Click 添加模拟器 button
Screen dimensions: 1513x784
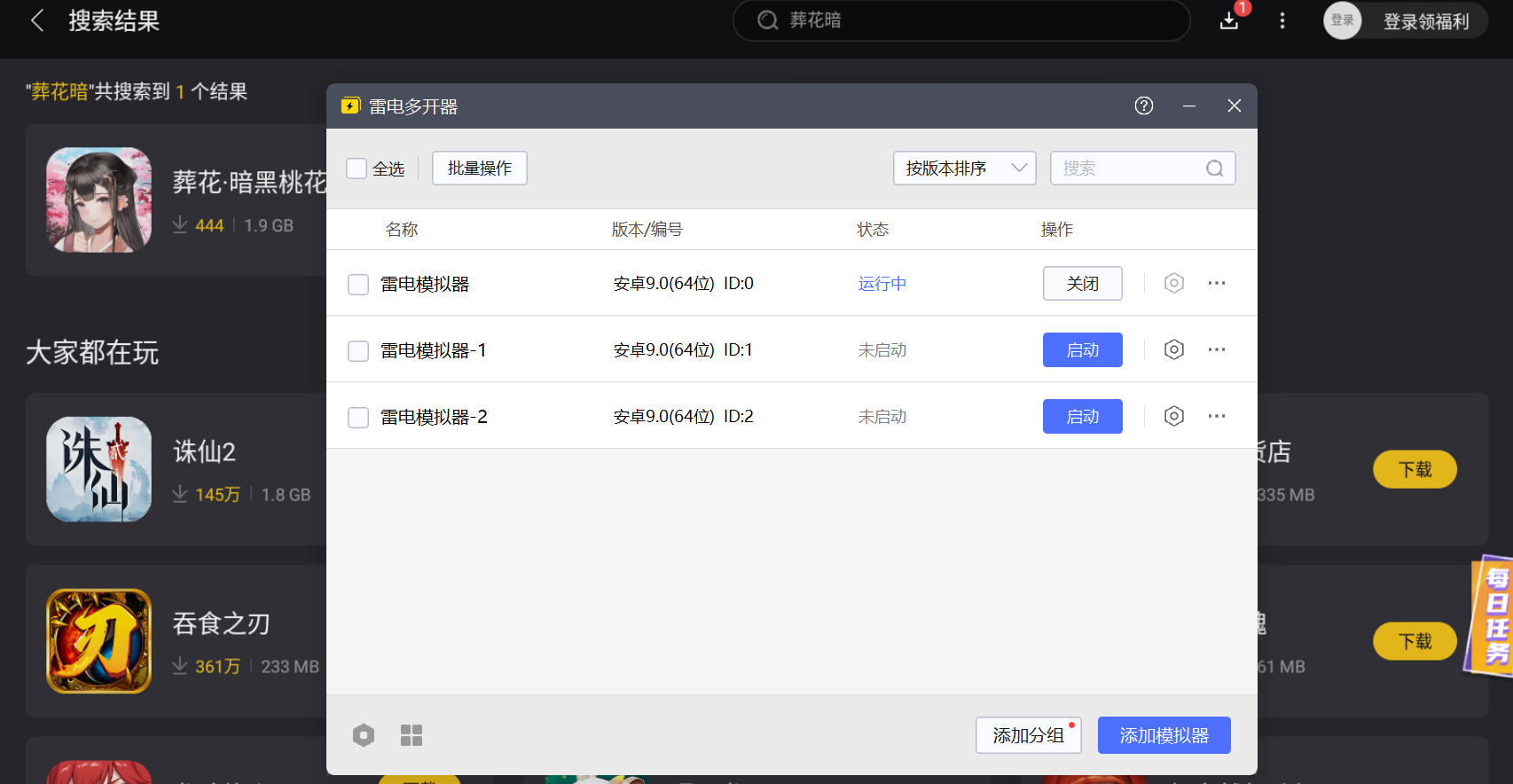pos(1164,735)
